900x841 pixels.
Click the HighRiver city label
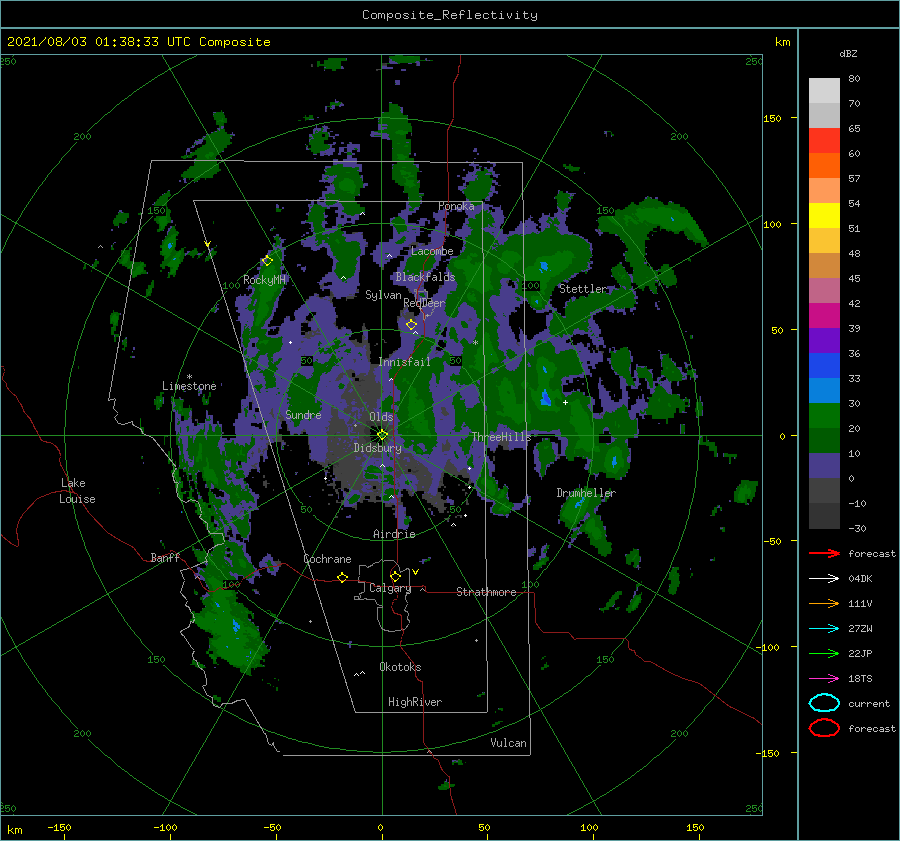point(415,702)
